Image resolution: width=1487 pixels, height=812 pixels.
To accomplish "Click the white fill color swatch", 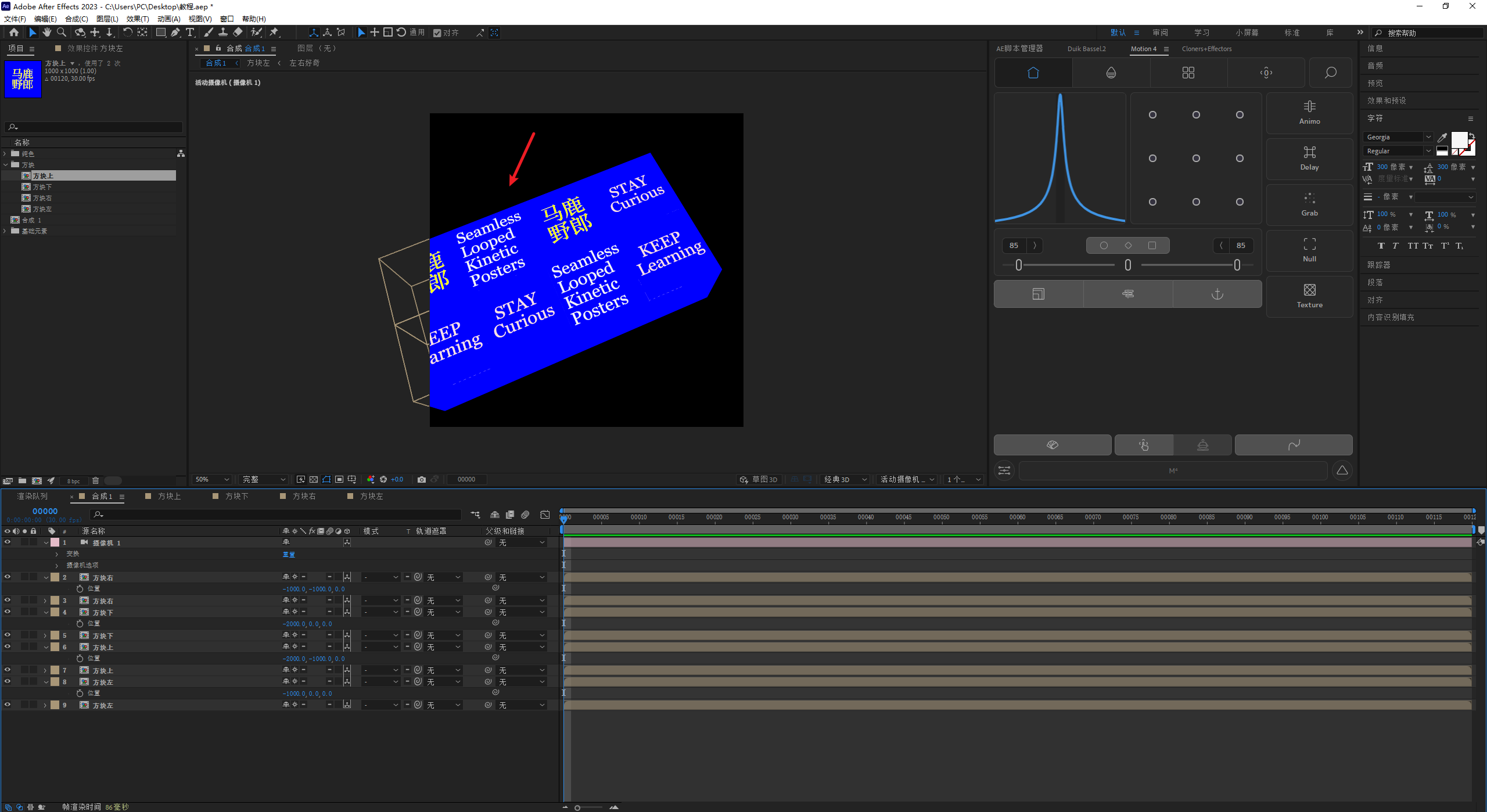I will coord(1459,140).
